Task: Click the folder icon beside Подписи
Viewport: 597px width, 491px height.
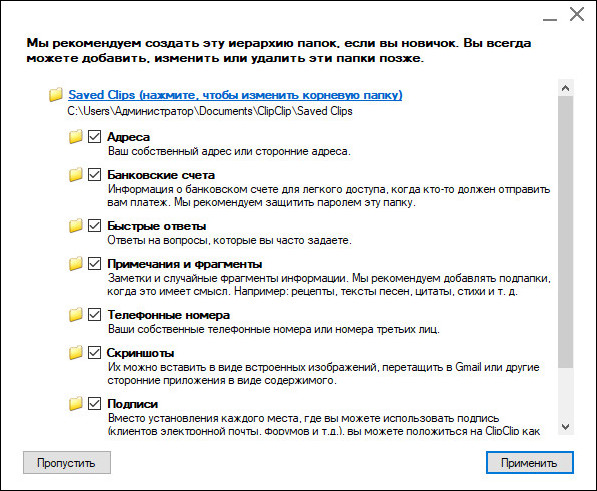Action: click(x=75, y=403)
